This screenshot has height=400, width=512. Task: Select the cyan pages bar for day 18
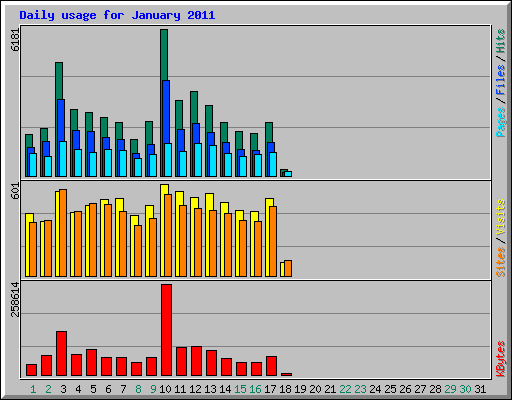[x=288, y=174]
